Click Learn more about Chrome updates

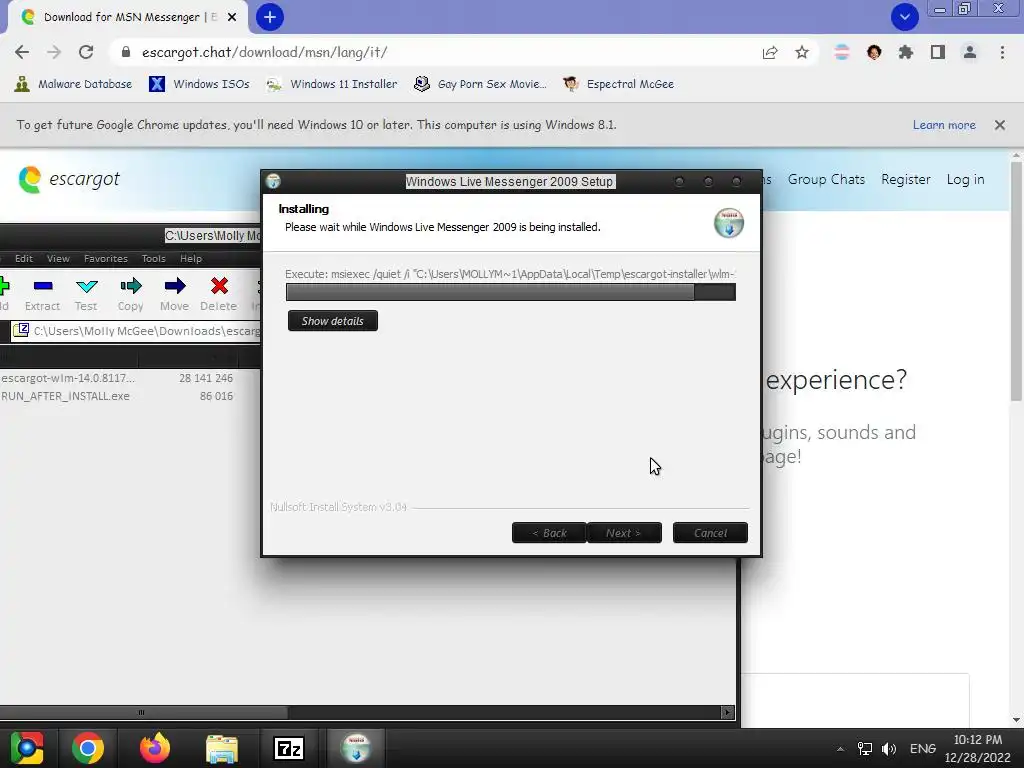[944, 125]
